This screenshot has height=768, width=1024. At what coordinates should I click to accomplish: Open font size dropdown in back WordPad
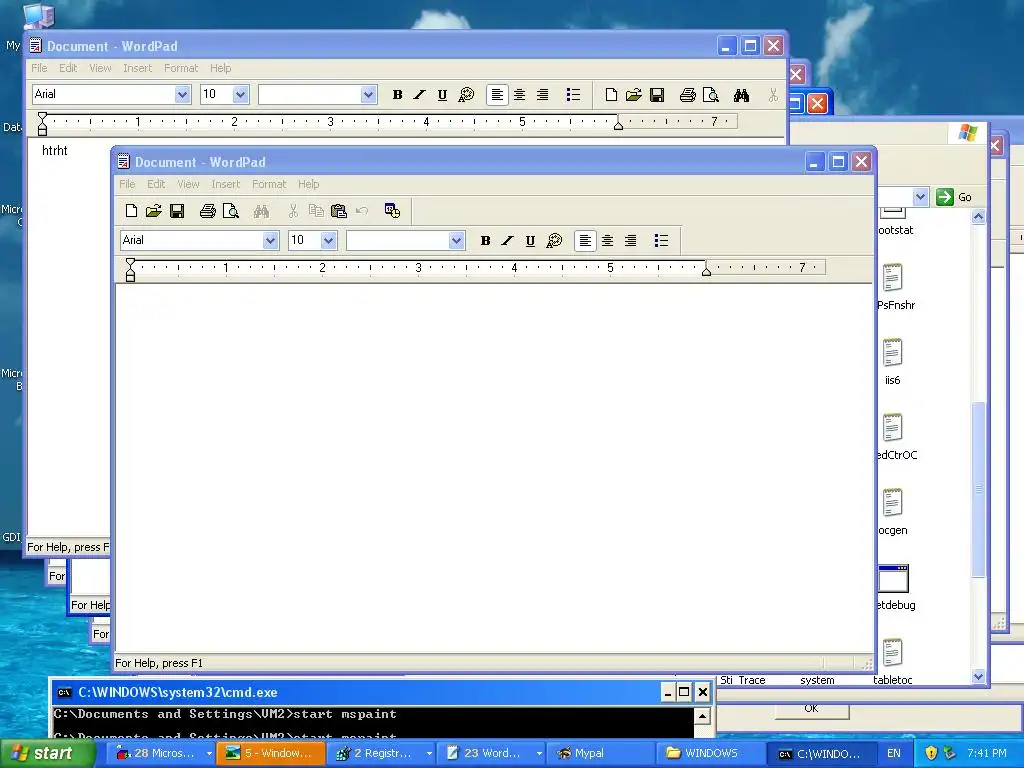point(240,95)
